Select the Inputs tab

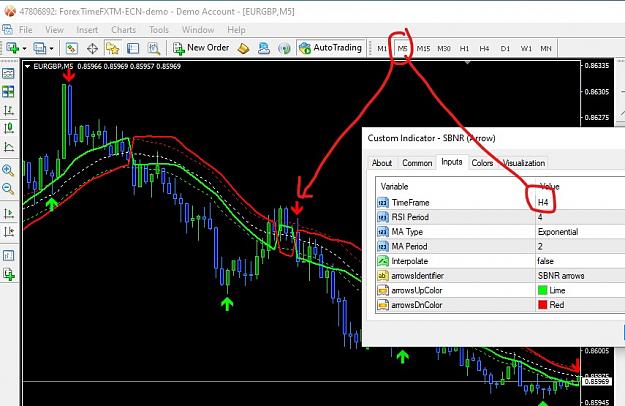[452, 162]
